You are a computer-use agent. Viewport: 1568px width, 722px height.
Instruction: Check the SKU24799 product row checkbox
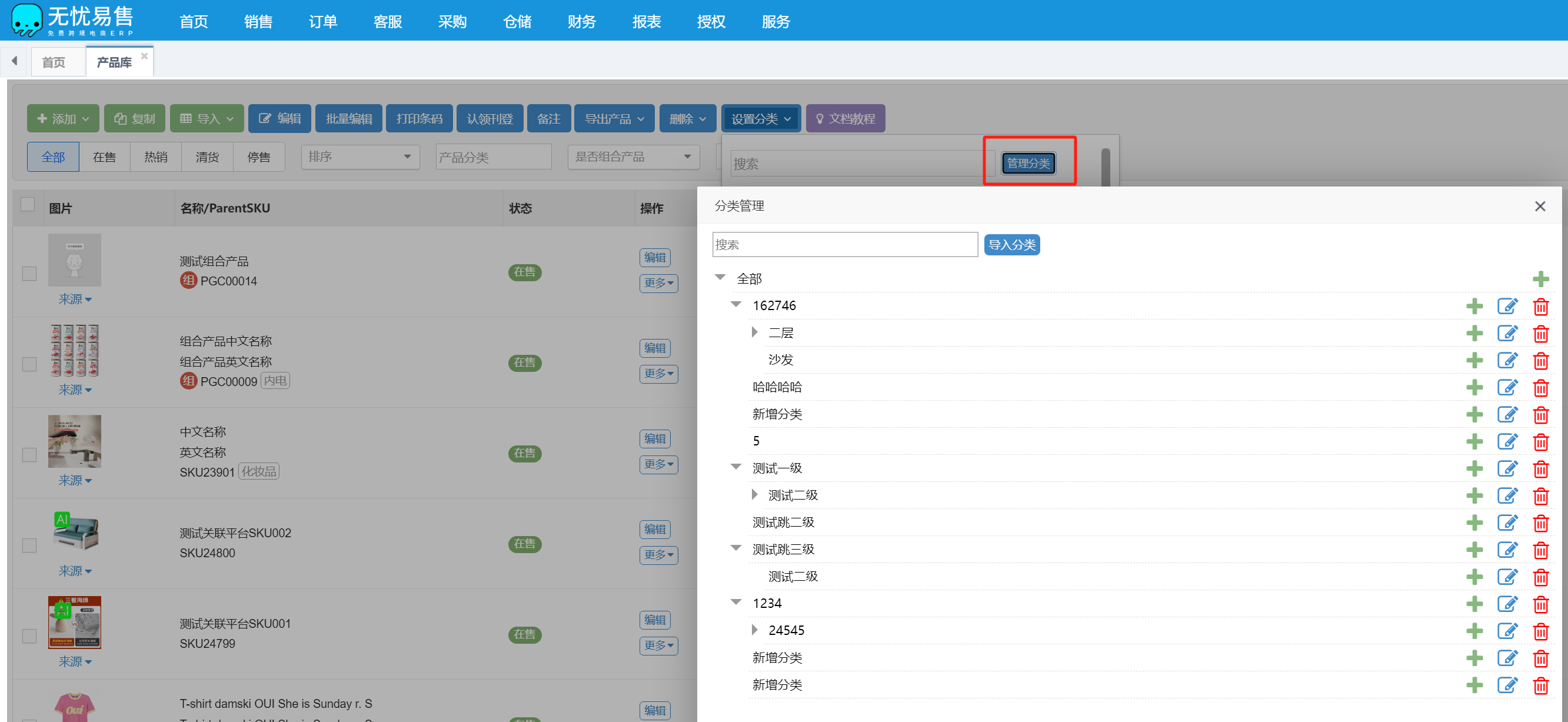29,636
